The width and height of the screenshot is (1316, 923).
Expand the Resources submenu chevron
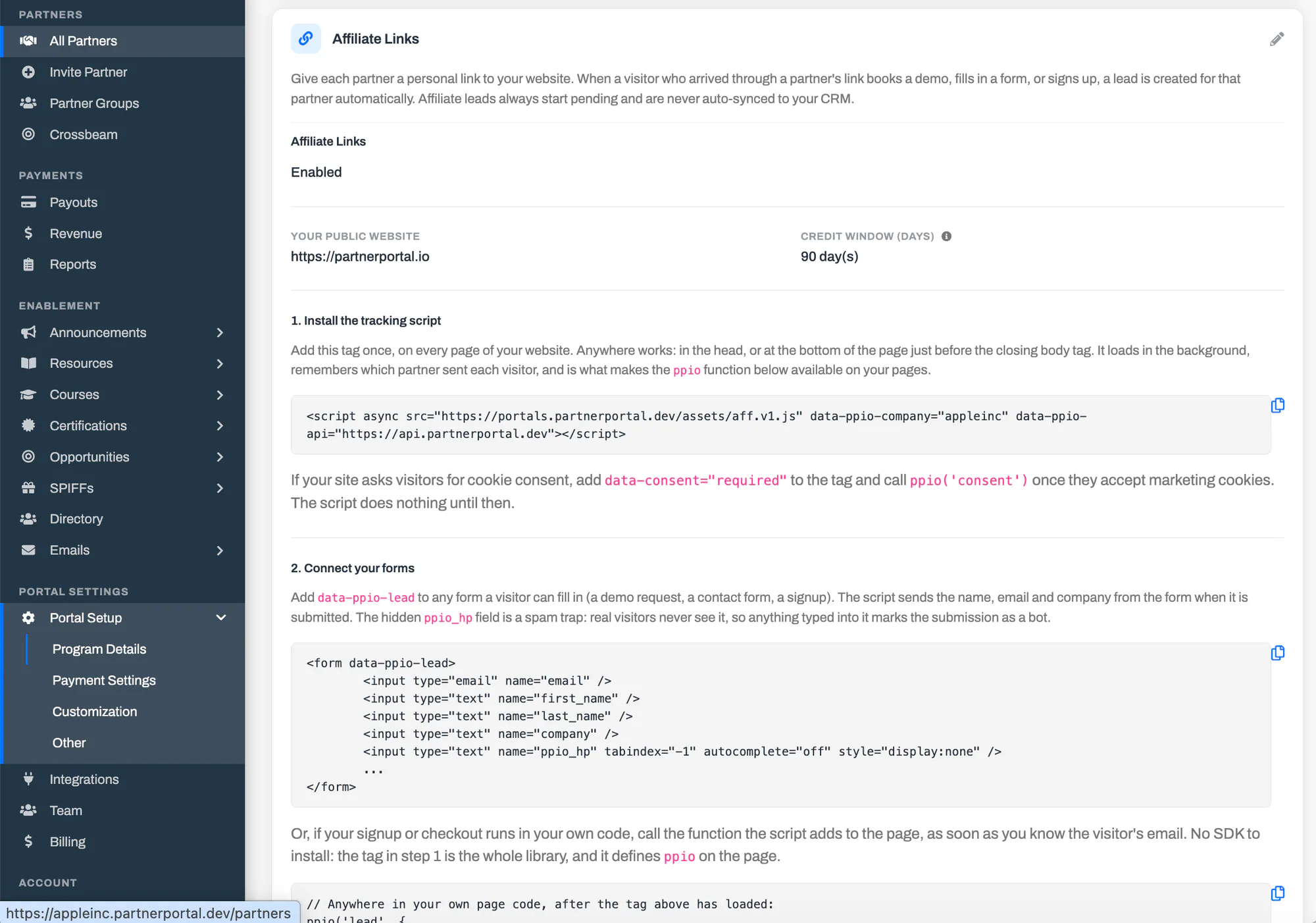coord(220,363)
